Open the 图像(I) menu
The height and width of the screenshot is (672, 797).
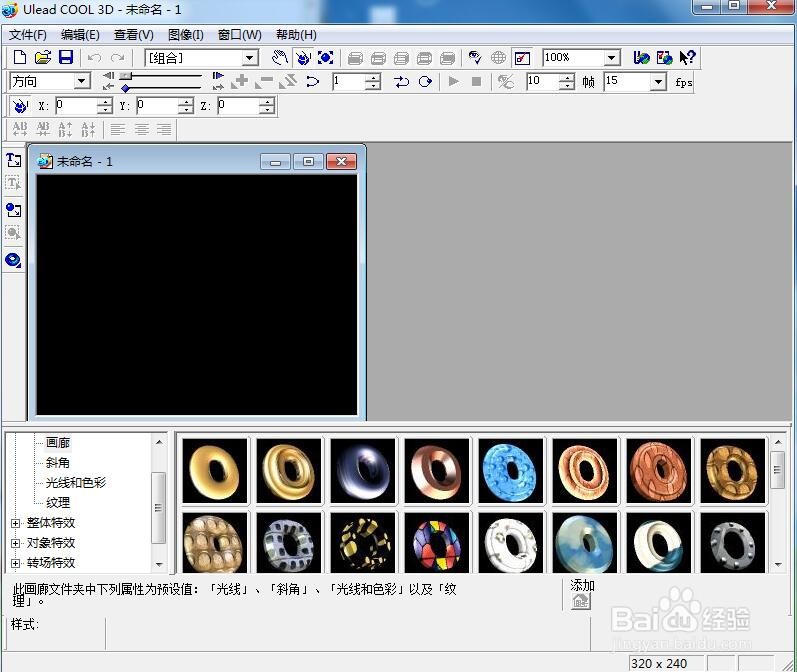186,35
